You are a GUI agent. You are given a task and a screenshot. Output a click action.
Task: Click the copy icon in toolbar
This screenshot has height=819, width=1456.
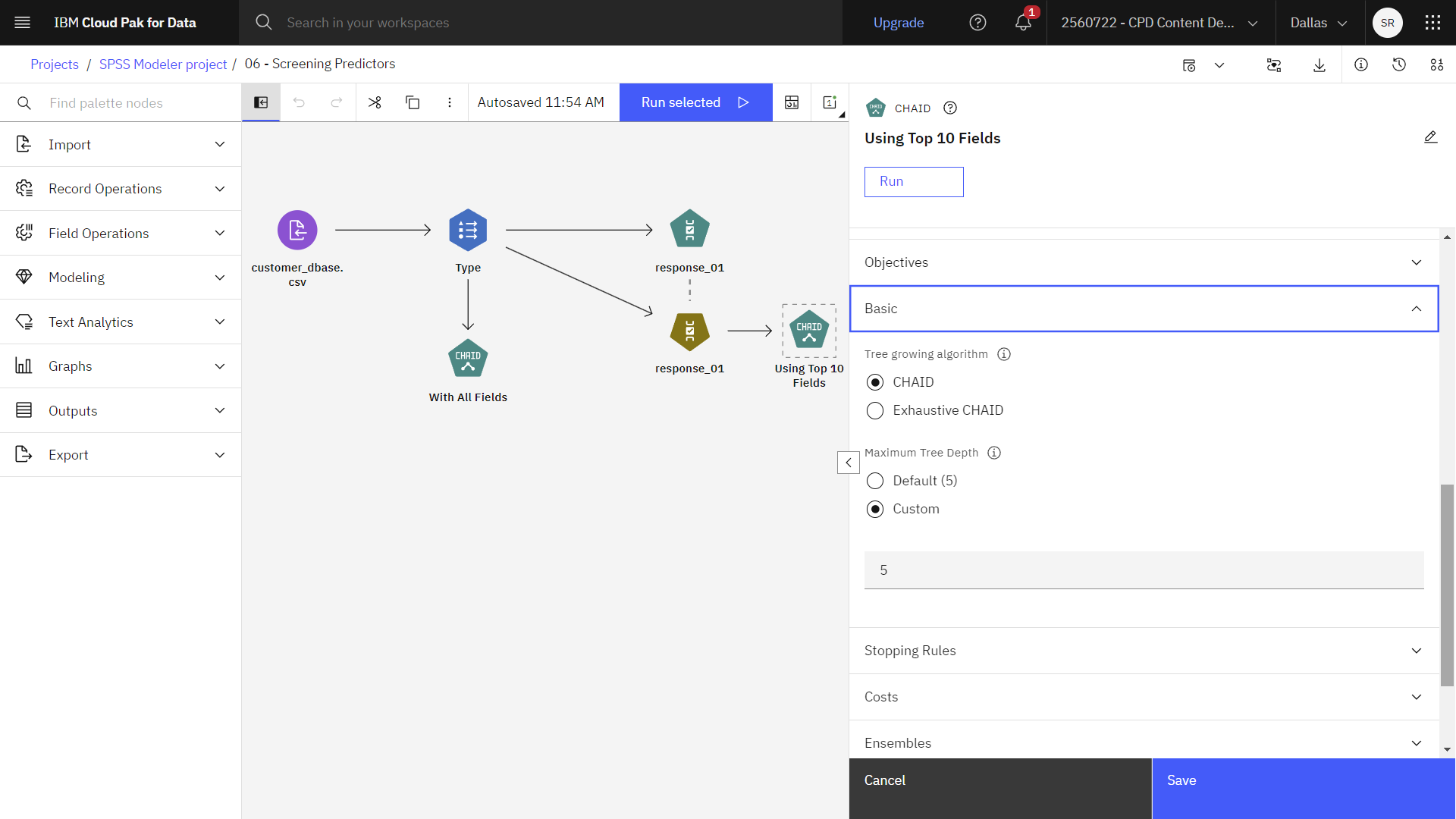(x=413, y=102)
